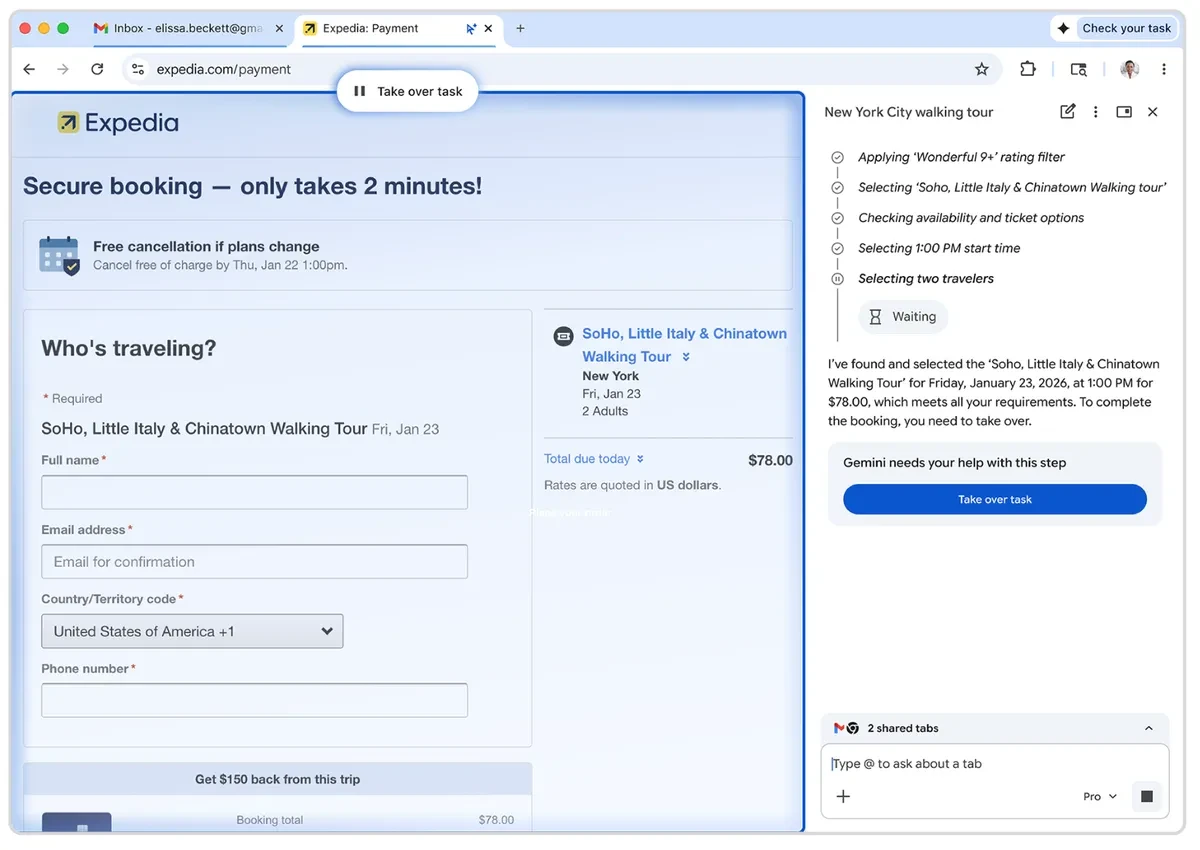Collapse the 2 shared tabs section
The image size is (1200, 850).
click(x=1148, y=728)
